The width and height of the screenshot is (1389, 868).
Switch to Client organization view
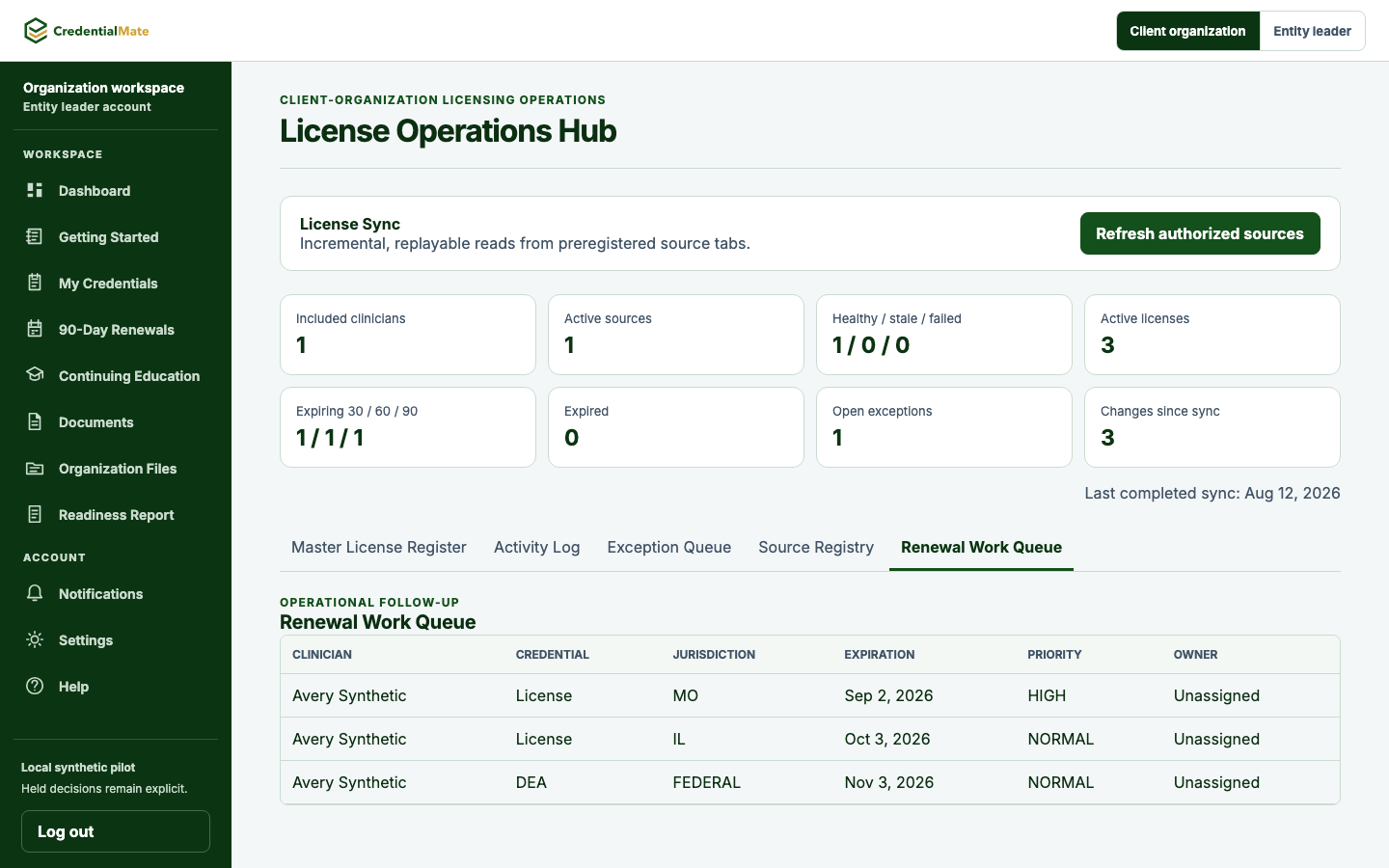(1187, 31)
